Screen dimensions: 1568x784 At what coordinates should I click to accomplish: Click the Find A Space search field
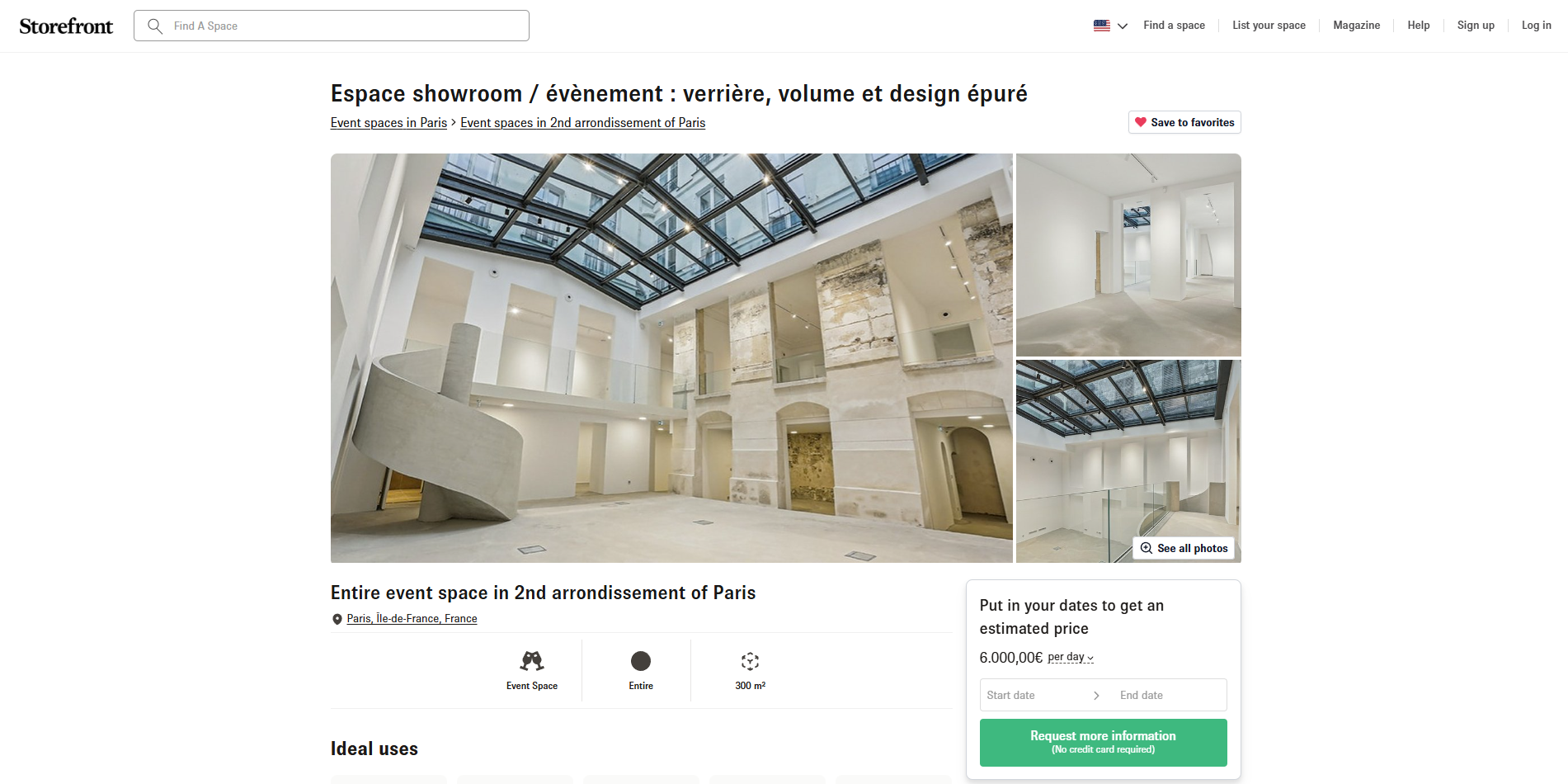pos(332,26)
